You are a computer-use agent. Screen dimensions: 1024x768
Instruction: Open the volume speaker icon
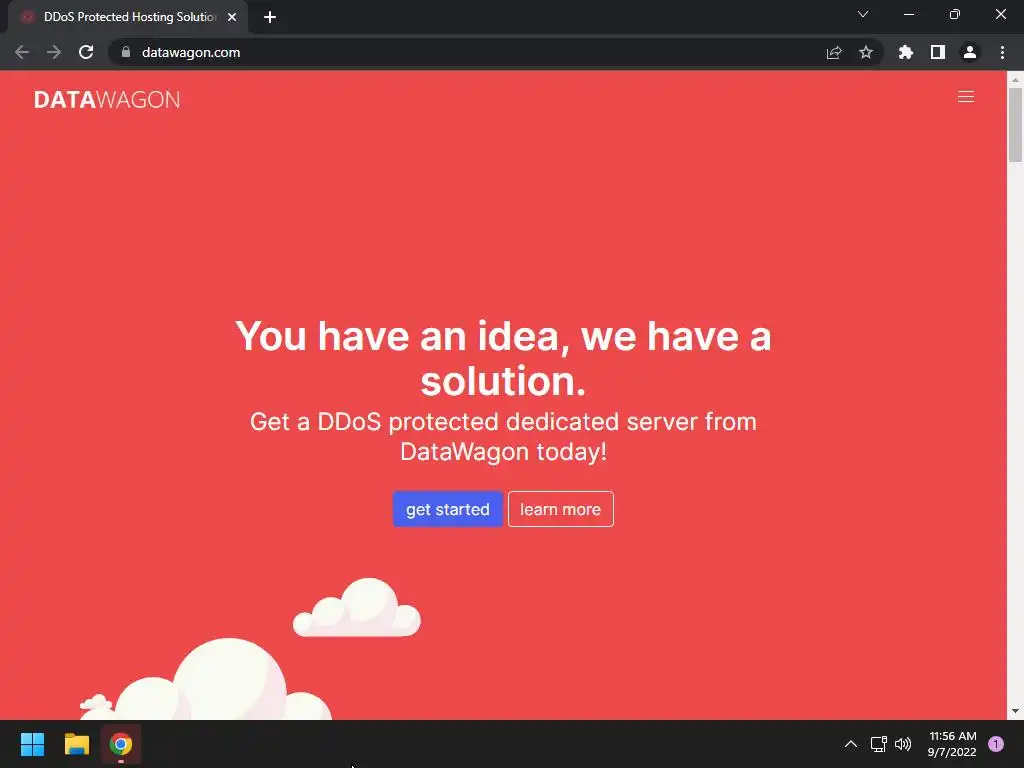click(903, 744)
